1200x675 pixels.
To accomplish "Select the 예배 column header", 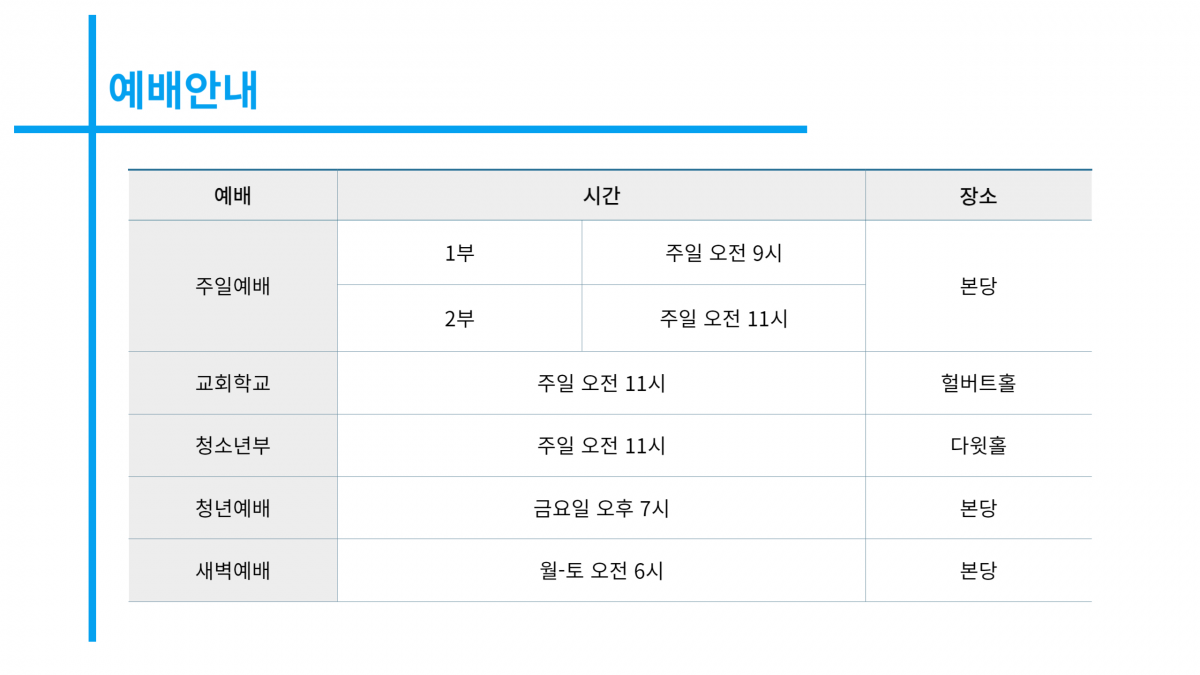I will point(233,196).
